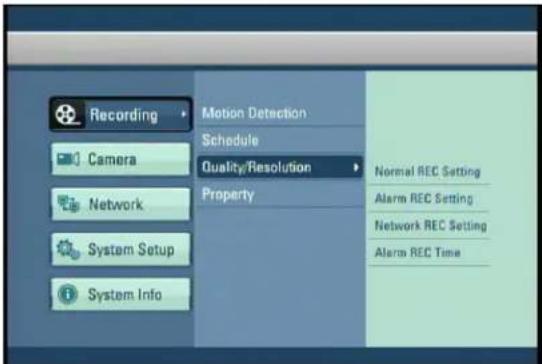Screen dimensions: 542x364
Task: Open Alarm REC Time
Action: (x=418, y=252)
